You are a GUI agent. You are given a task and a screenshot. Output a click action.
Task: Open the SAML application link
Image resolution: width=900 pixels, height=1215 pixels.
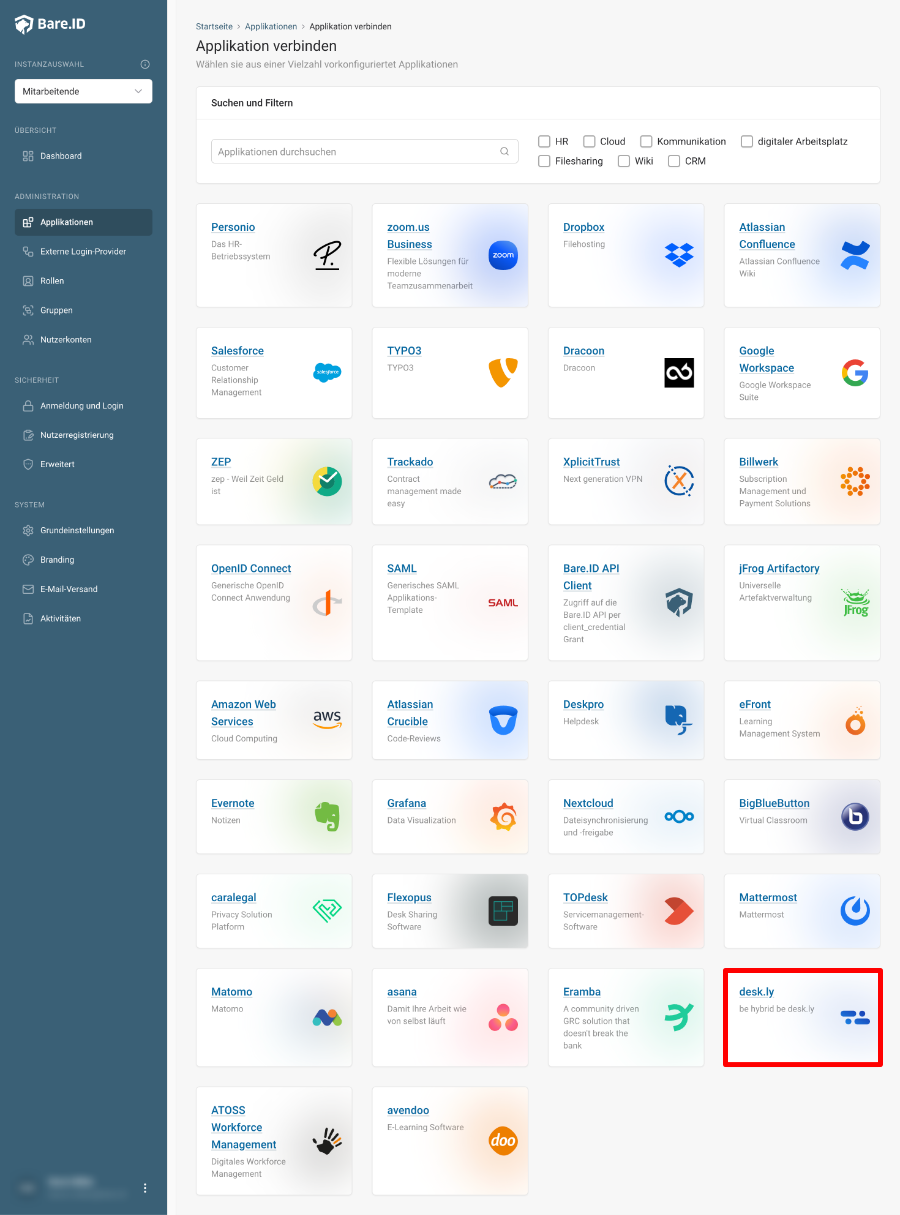(x=402, y=568)
